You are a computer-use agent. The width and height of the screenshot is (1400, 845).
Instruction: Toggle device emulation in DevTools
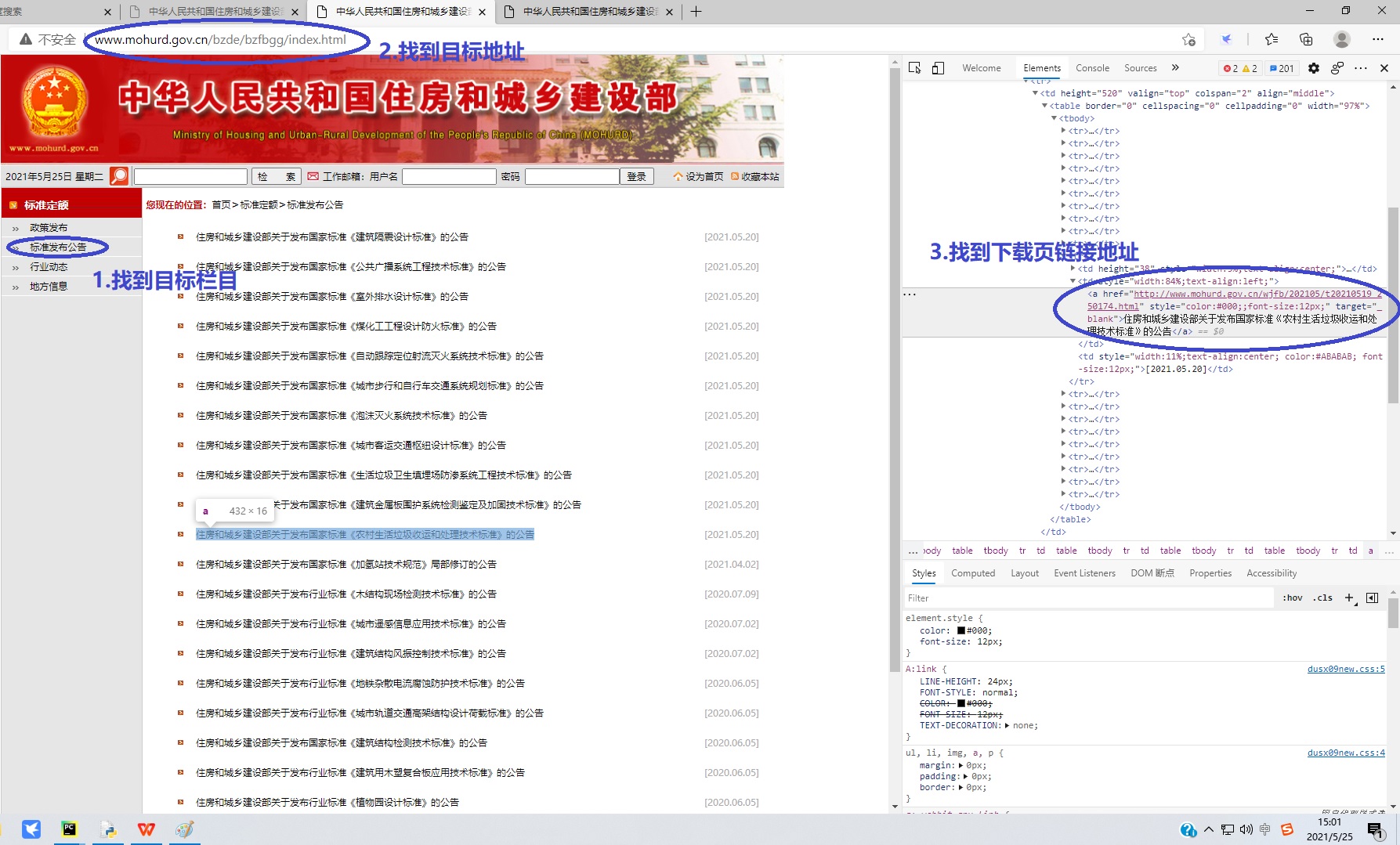(938, 68)
